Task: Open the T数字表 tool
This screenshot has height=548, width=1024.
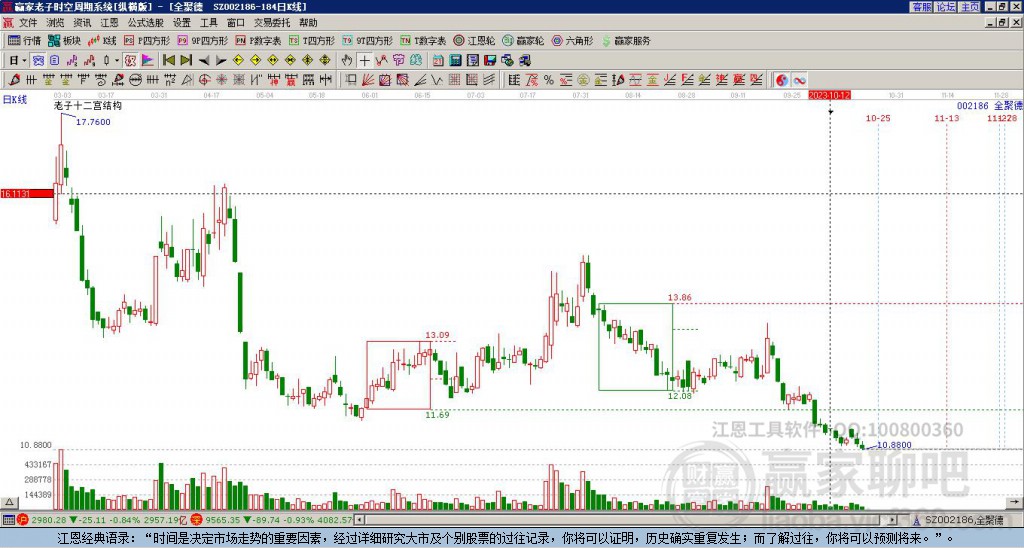Action: [x=423, y=40]
